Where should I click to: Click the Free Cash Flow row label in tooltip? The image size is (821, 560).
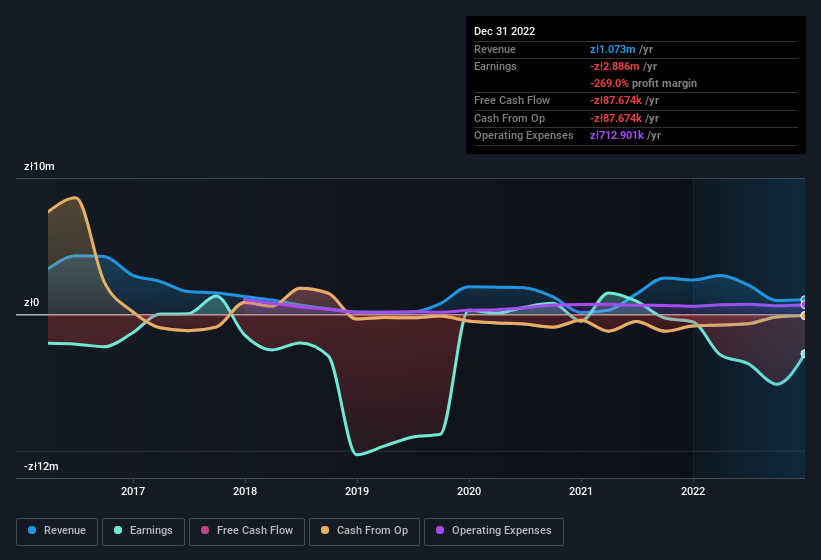[x=512, y=100]
